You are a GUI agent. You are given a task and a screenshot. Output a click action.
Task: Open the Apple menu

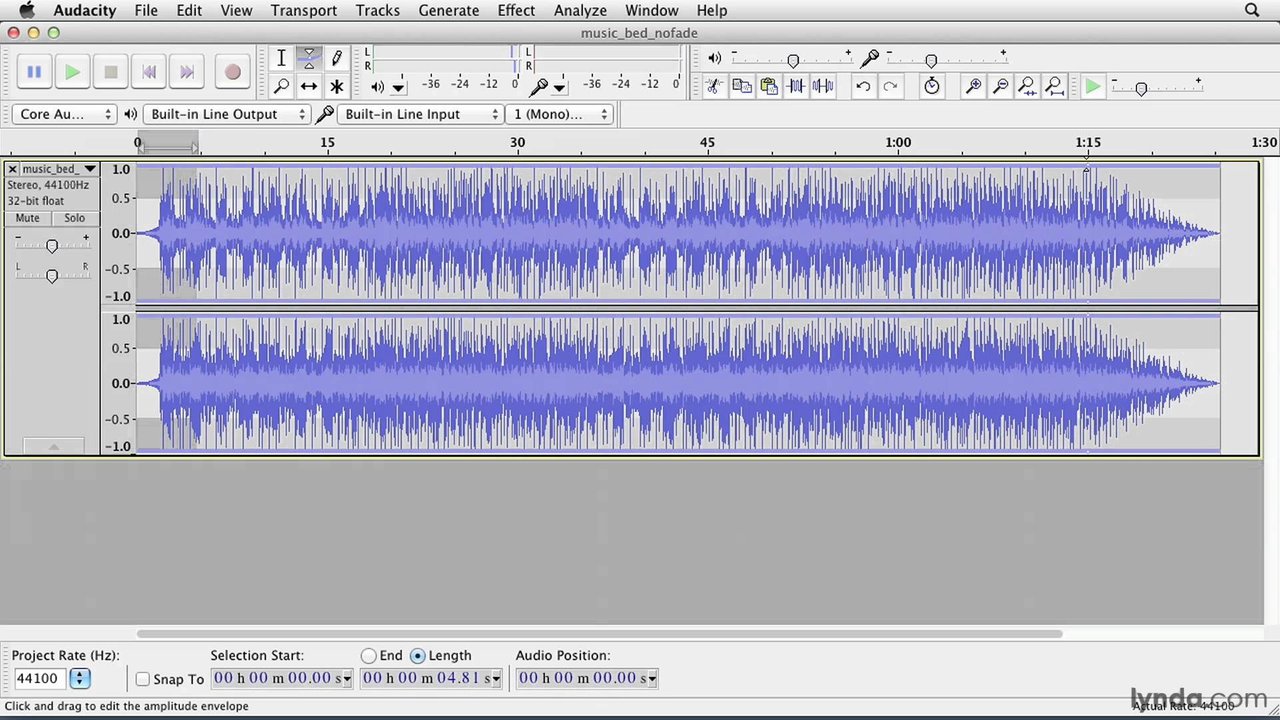27,10
